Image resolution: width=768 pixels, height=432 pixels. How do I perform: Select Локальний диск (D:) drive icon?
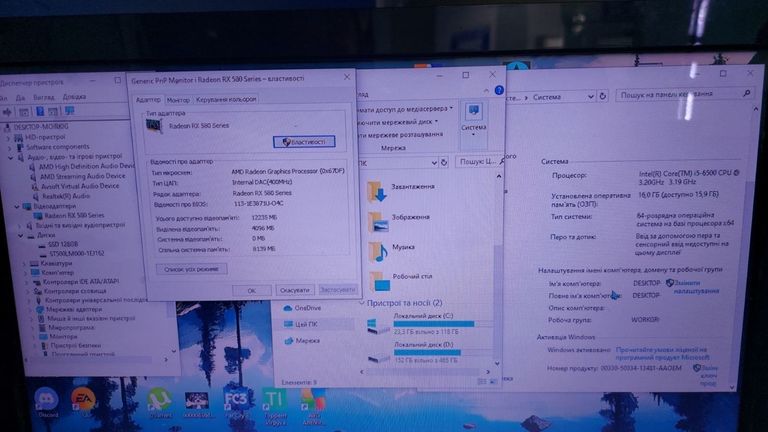pyautogui.click(x=379, y=356)
